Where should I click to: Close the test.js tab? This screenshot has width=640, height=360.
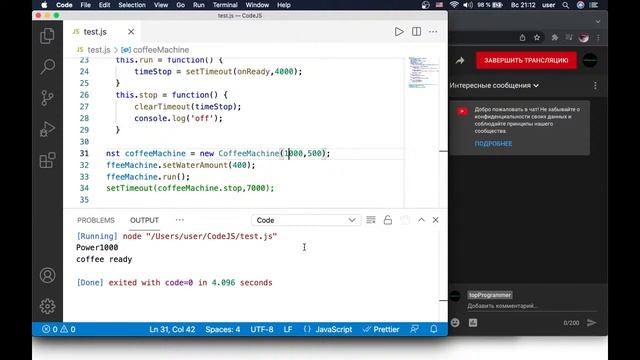click(x=131, y=32)
